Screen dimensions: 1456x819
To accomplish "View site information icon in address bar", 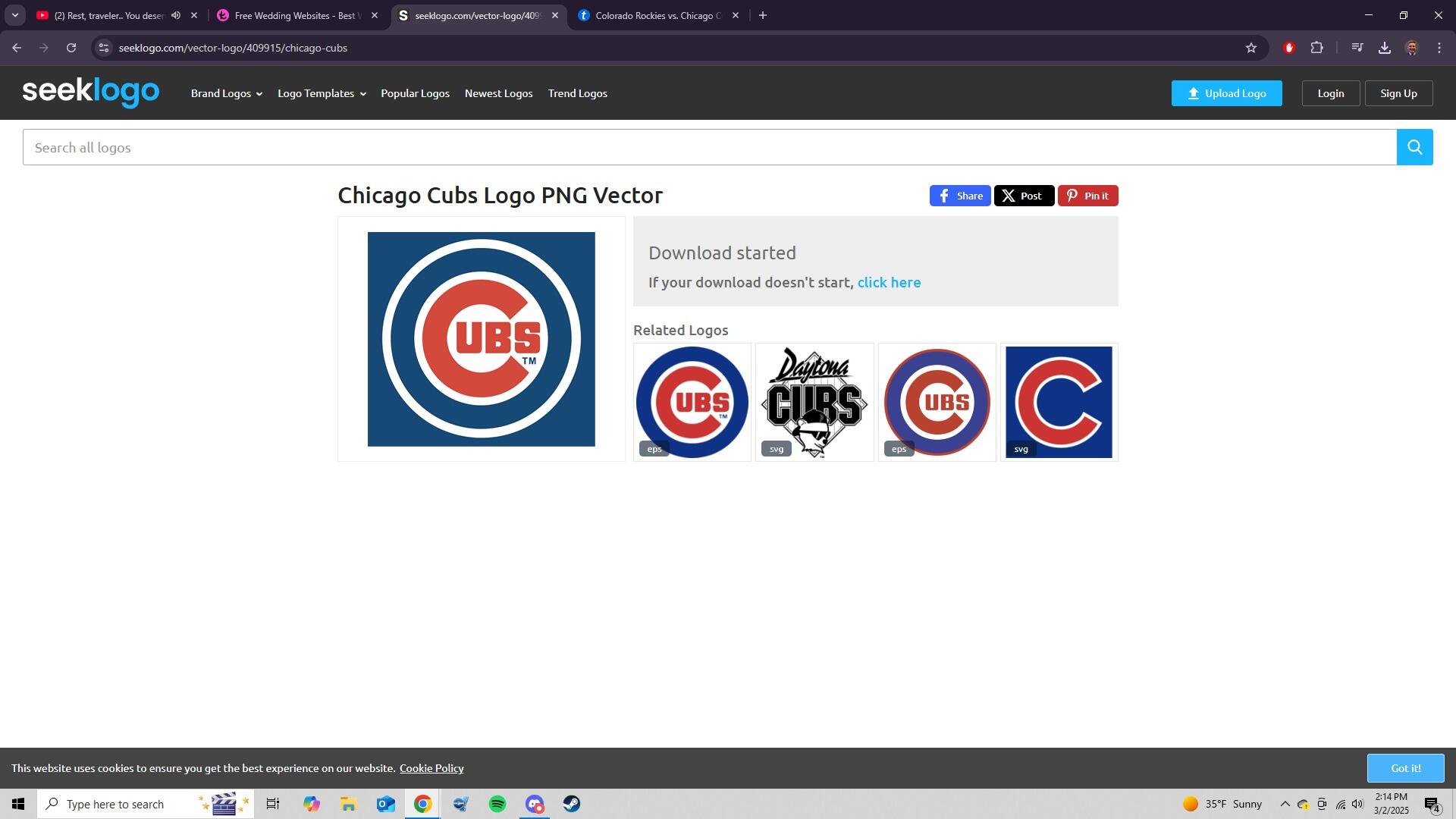I will (104, 48).
